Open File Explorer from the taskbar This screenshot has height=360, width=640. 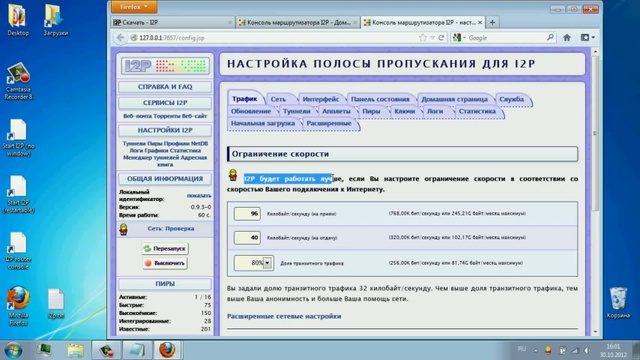[x=76, y=350]
